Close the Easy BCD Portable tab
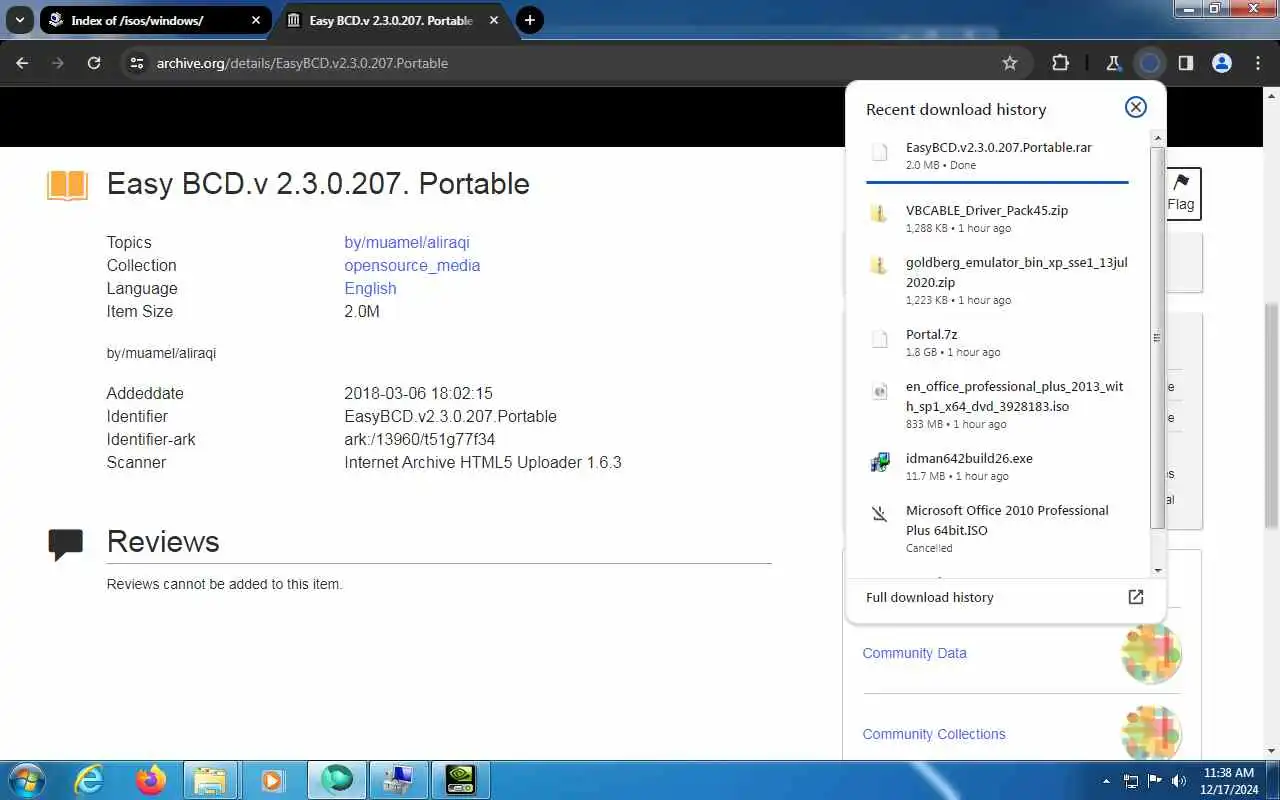Screen dimensions: 1280x800 click(x=492, y=20)
